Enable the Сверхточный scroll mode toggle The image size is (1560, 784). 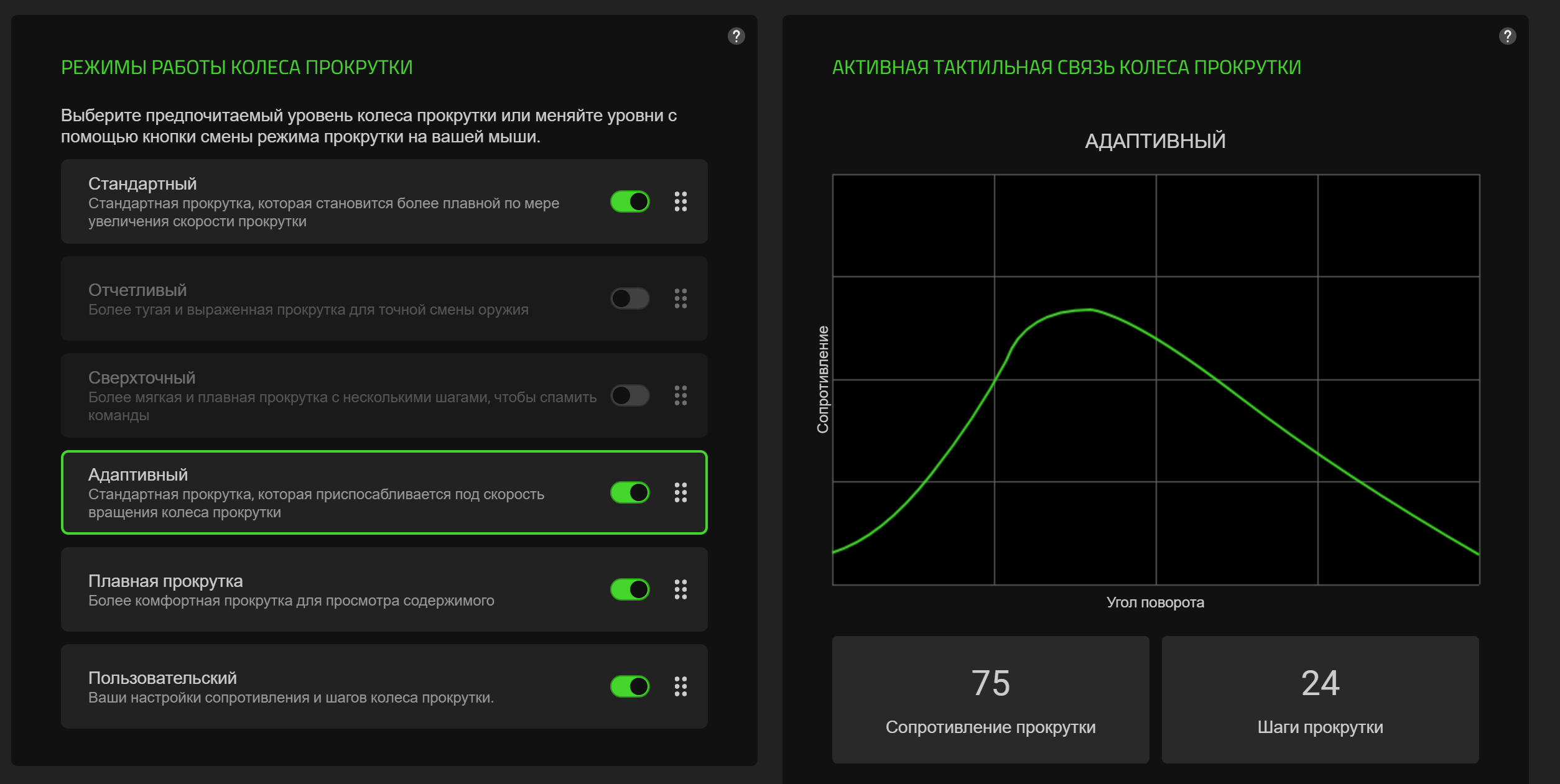point(629,395)
